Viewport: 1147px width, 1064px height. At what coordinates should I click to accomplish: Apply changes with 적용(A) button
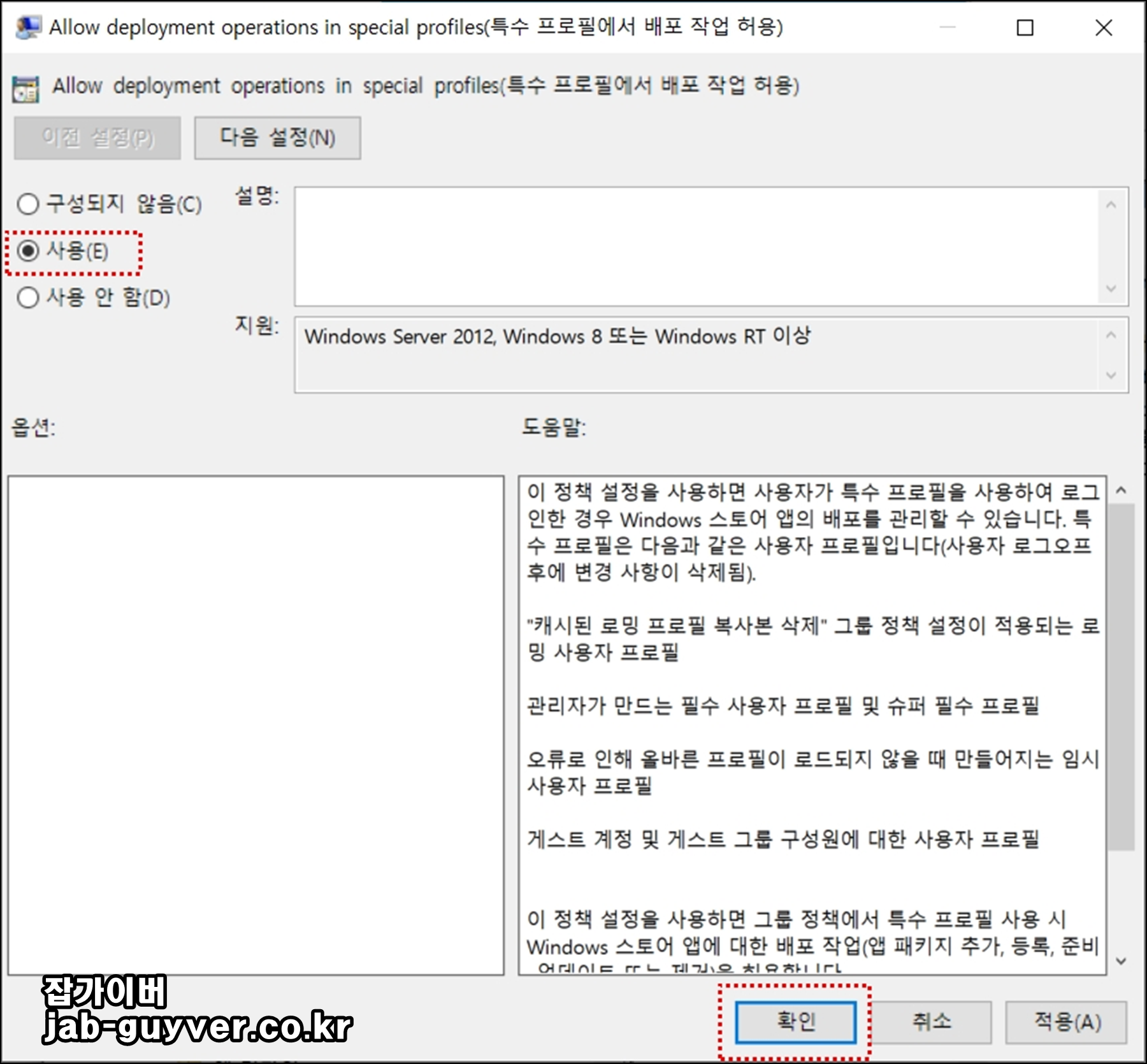1067,1022
